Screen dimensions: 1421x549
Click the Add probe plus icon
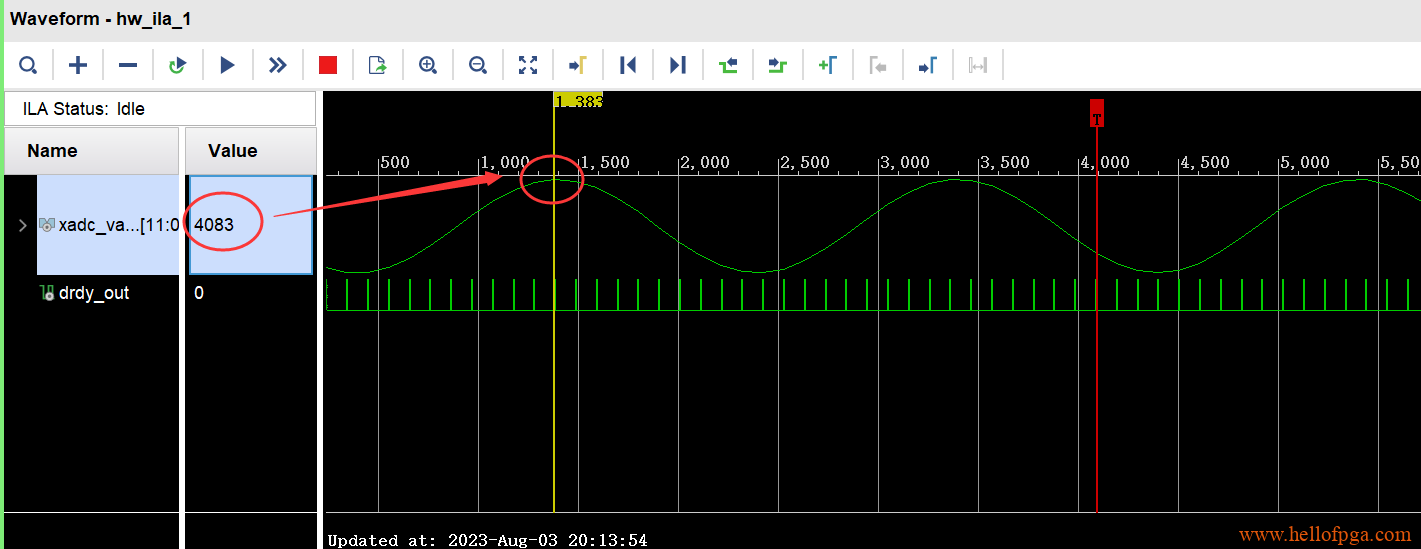tap(78, 66)
